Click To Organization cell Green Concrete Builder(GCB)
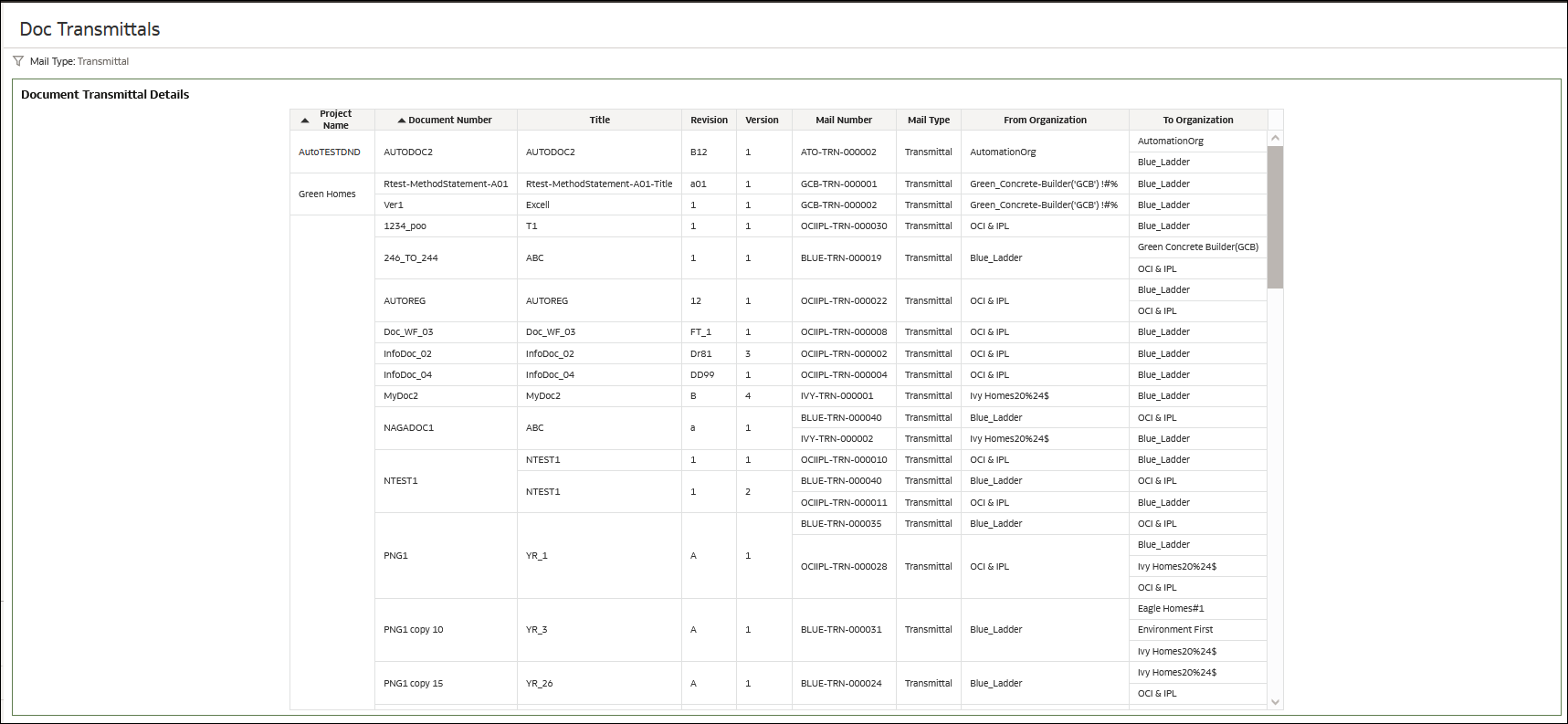Screen dimensions: 1568x724 pyautogui.click(x=1198, y=247)
